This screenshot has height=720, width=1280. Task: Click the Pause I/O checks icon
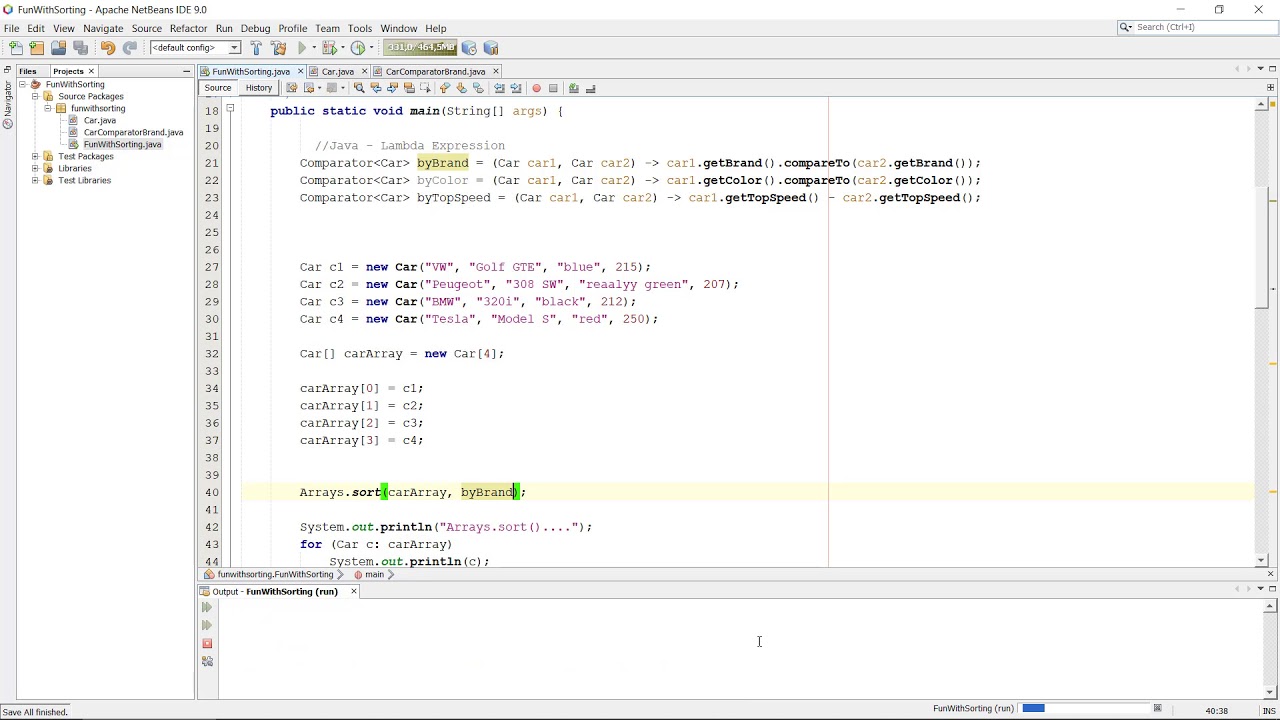pyautogui.click(x=491, y=47)
